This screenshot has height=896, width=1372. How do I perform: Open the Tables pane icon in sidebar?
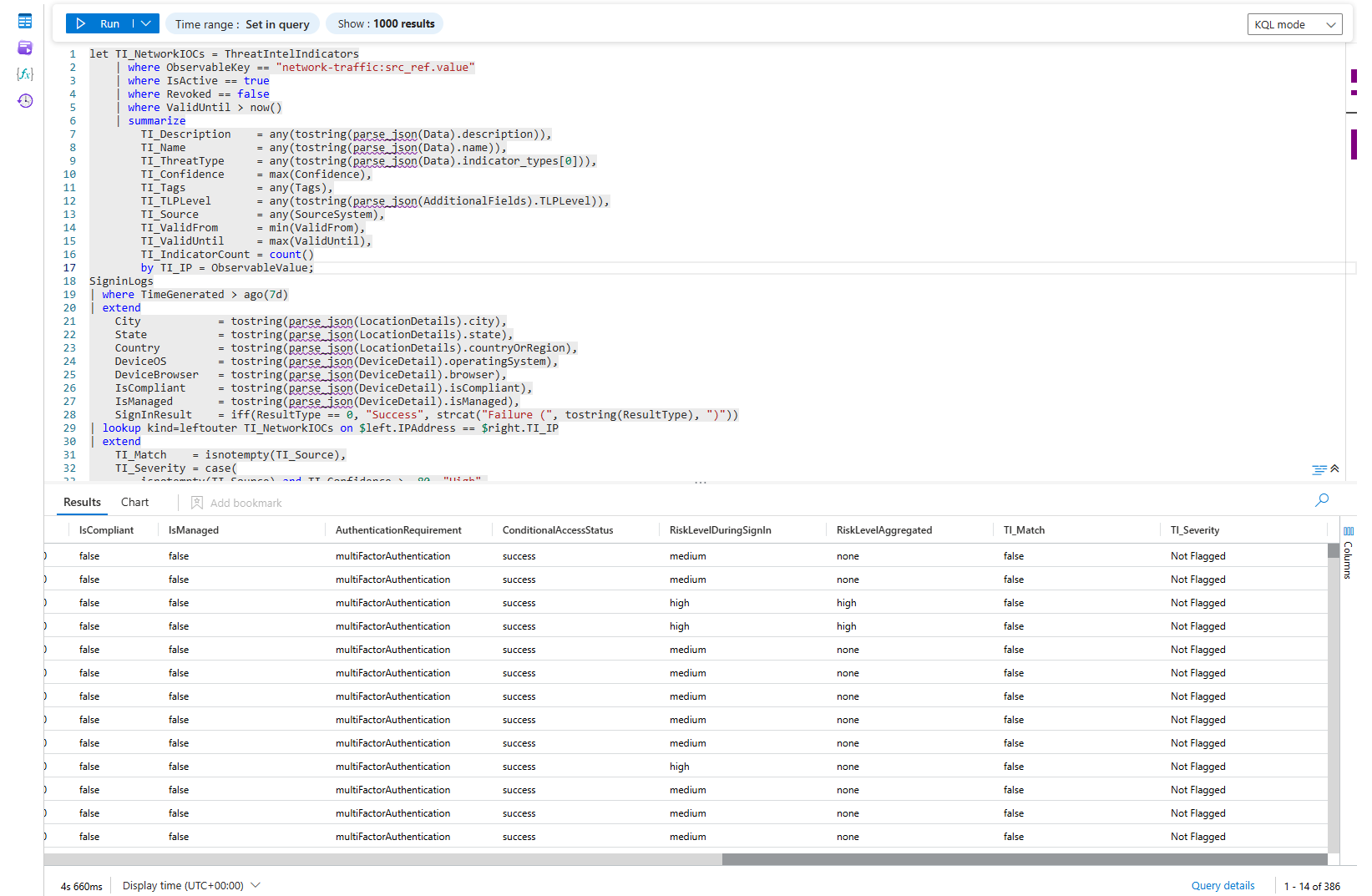tap(25, 21)
